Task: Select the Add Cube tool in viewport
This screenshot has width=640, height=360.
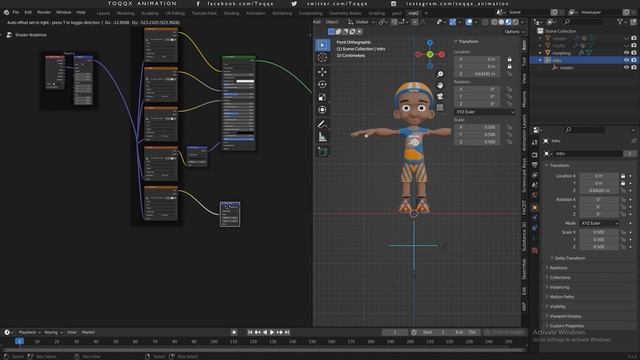Action: (322, 151)
